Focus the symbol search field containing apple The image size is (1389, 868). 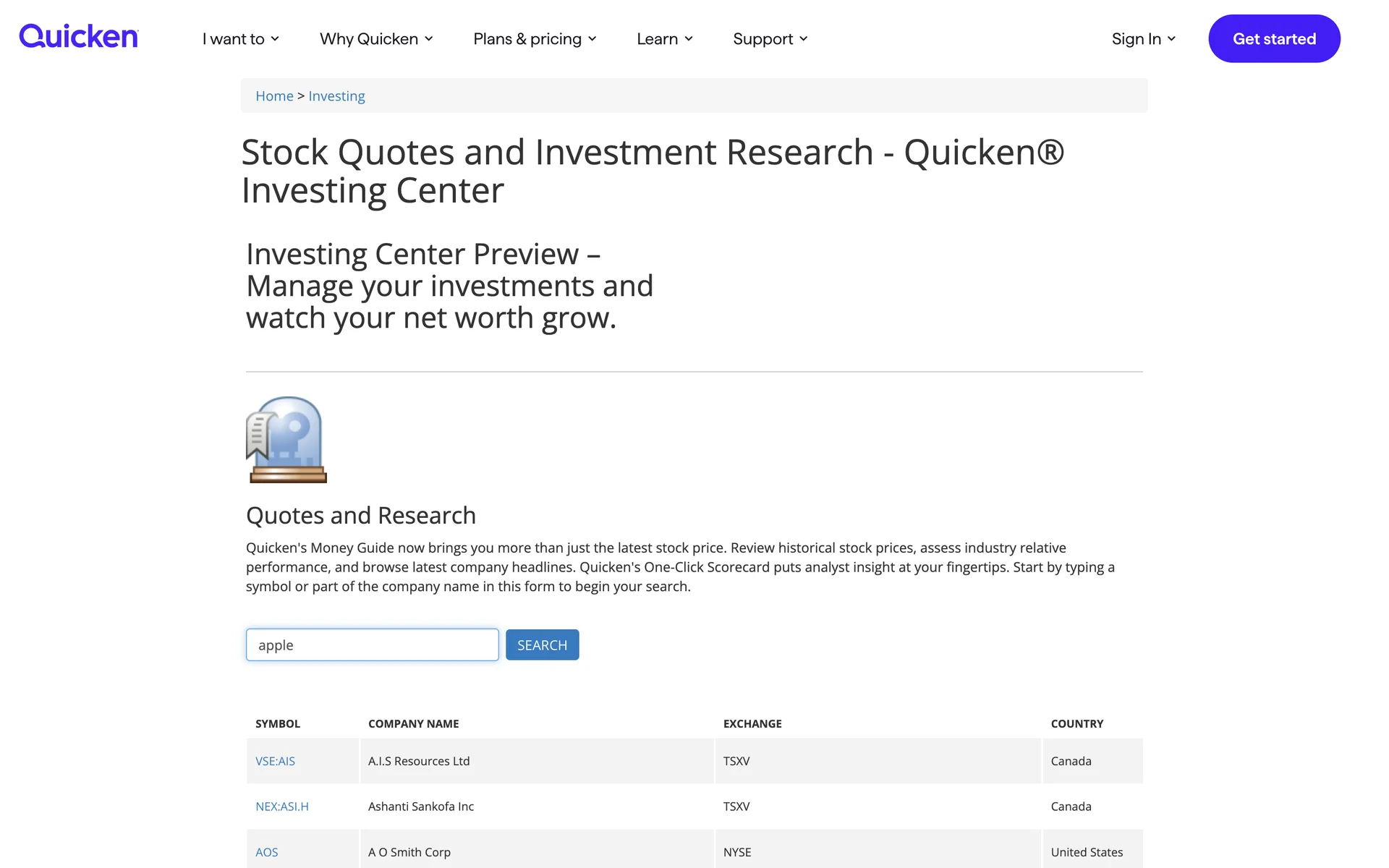point(372,644)
